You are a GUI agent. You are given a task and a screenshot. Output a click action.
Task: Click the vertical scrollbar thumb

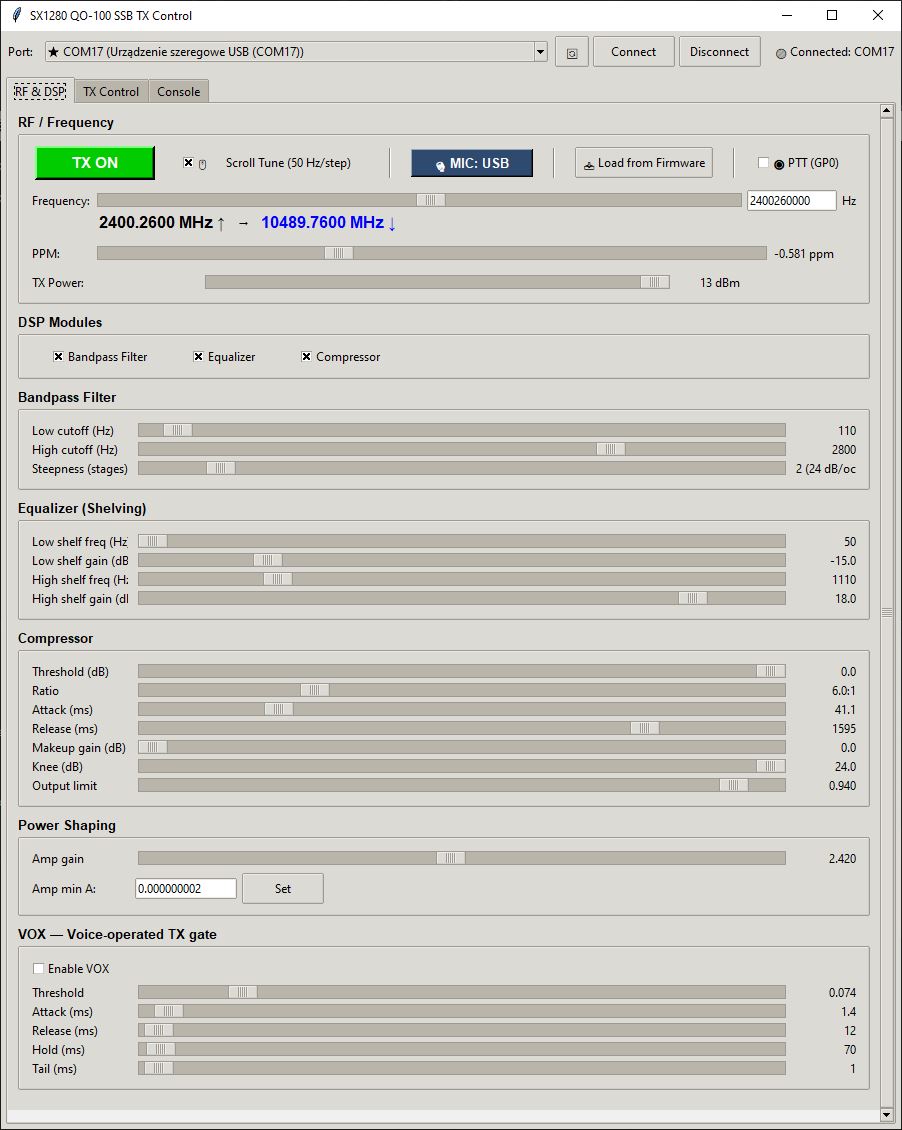(887, 613)
